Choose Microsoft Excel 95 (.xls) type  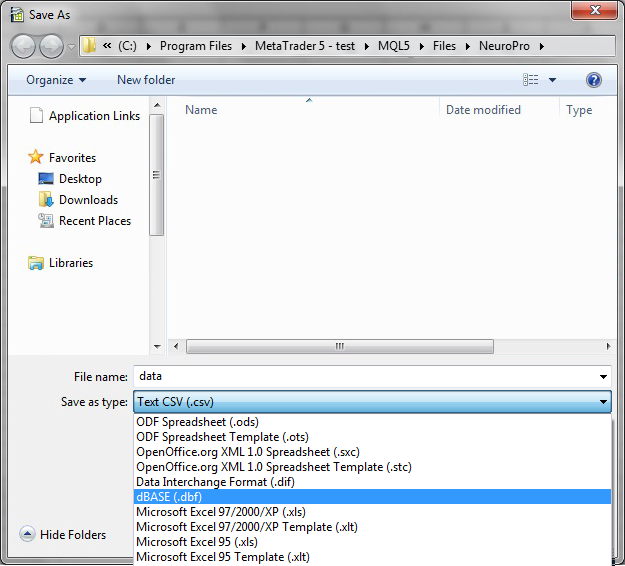coord(372,542)
